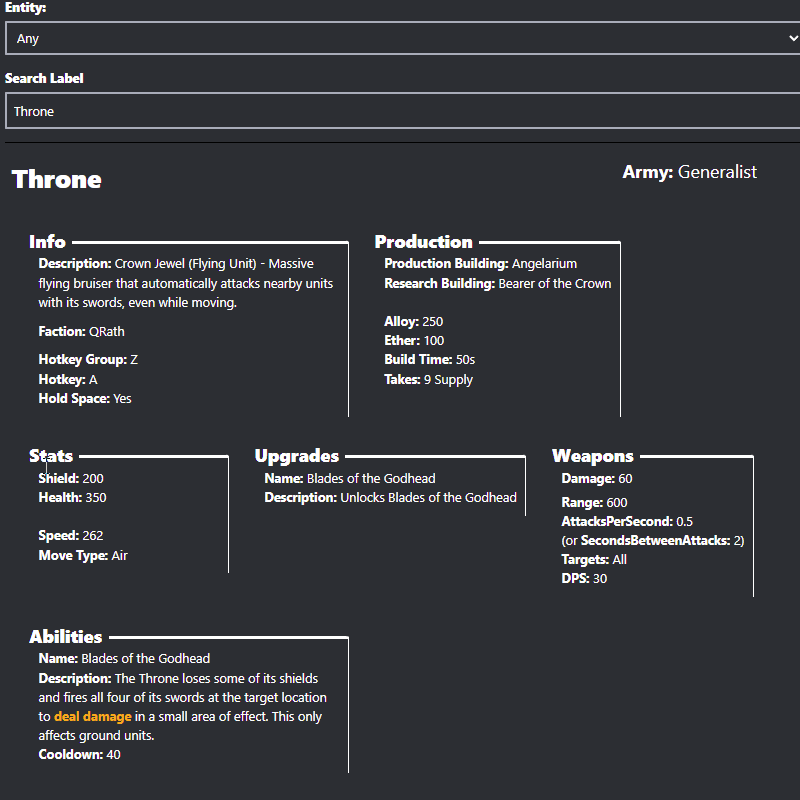Image resolution: width=800 pixels, height=800 pixels.
Task: Click the Research Building Bearer of the Crown text
Action: point(497,284)
